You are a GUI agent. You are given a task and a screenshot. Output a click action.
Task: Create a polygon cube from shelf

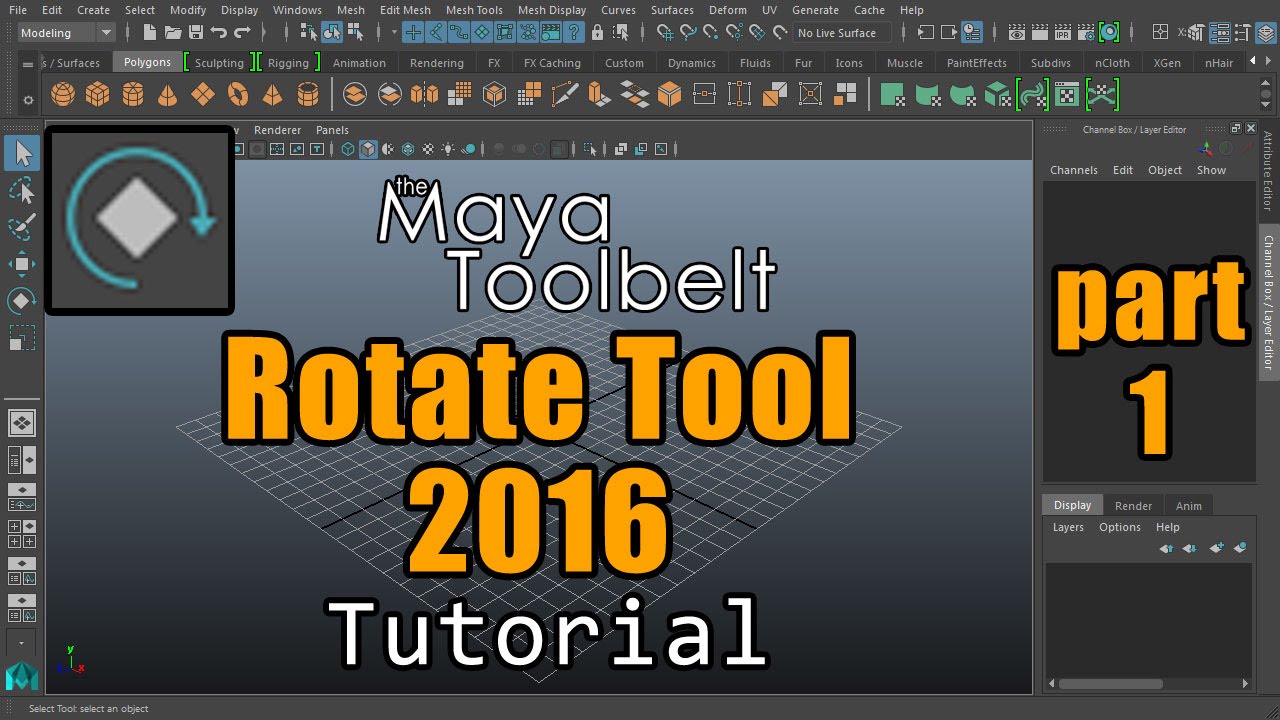pyautogui.click(x=97, y=95)
